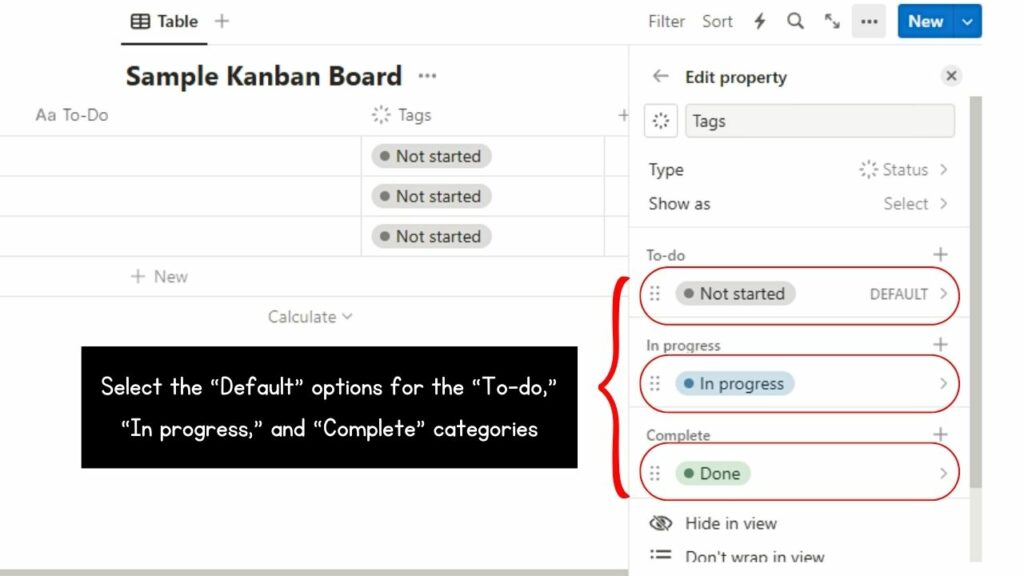
Task: Open the Calculate dropdown
Action: pyautogui.click(x=309, y=316)
